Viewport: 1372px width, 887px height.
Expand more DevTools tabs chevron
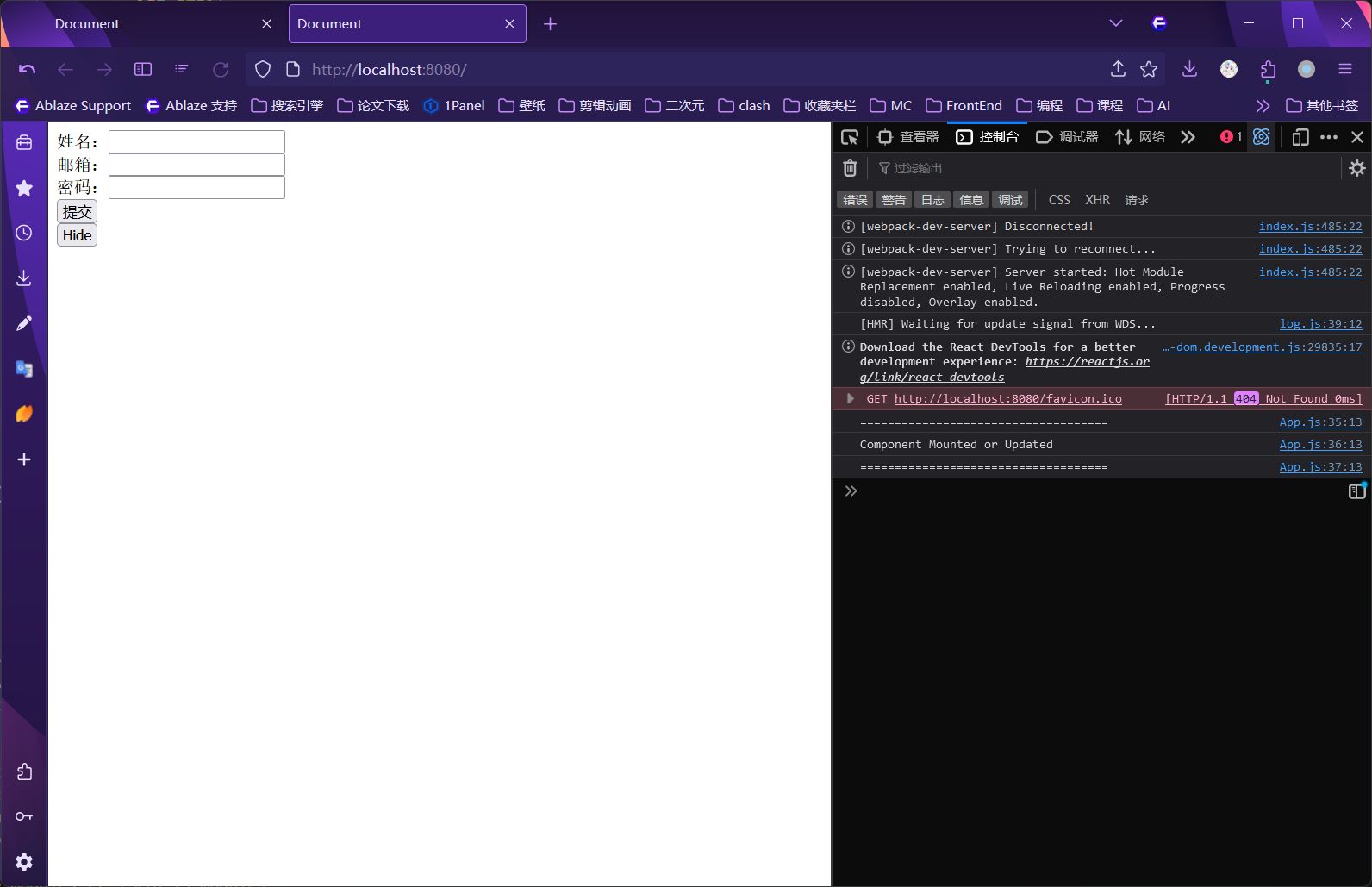pos(1188,137)
